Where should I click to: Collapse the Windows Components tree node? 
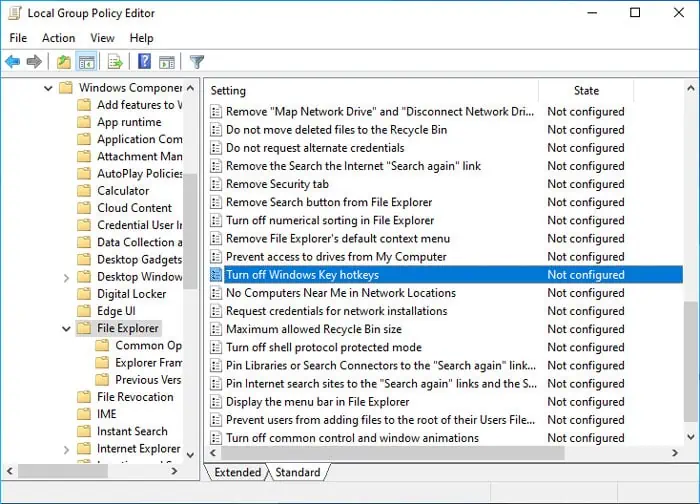(48, 88)
